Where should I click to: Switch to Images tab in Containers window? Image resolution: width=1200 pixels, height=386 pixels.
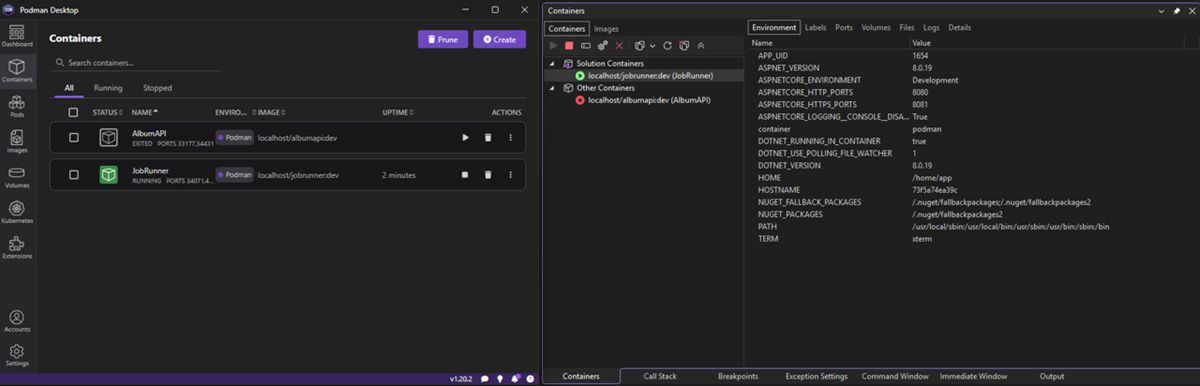click(607, 29)
